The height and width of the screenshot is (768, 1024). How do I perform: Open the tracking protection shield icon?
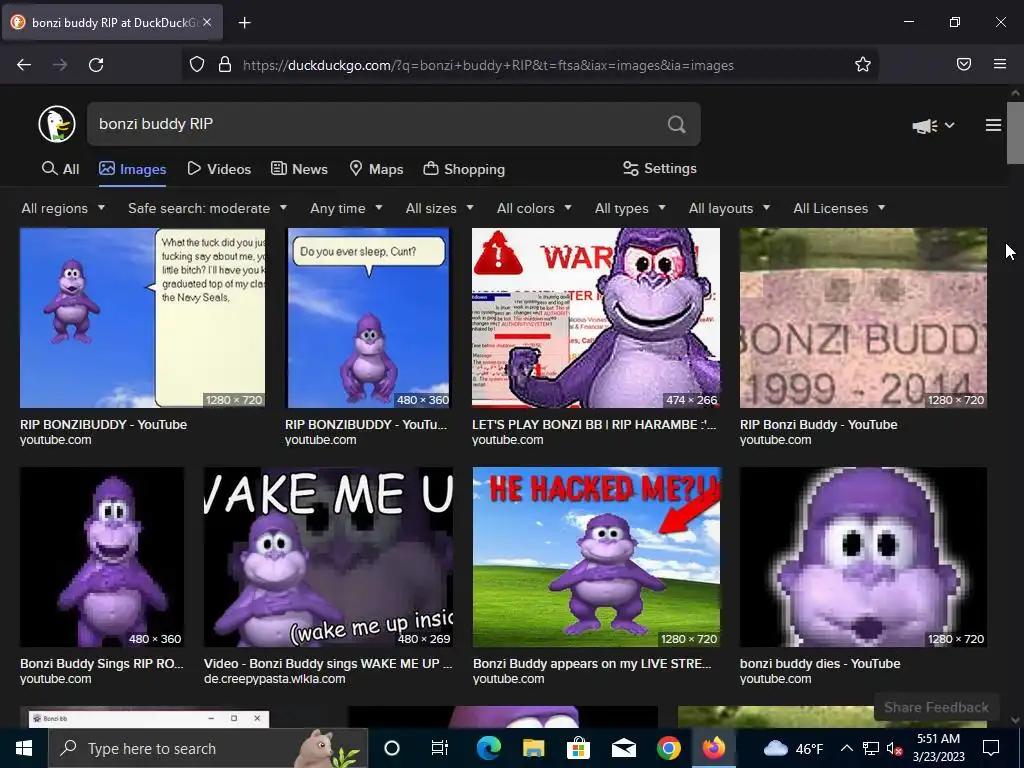197,65
